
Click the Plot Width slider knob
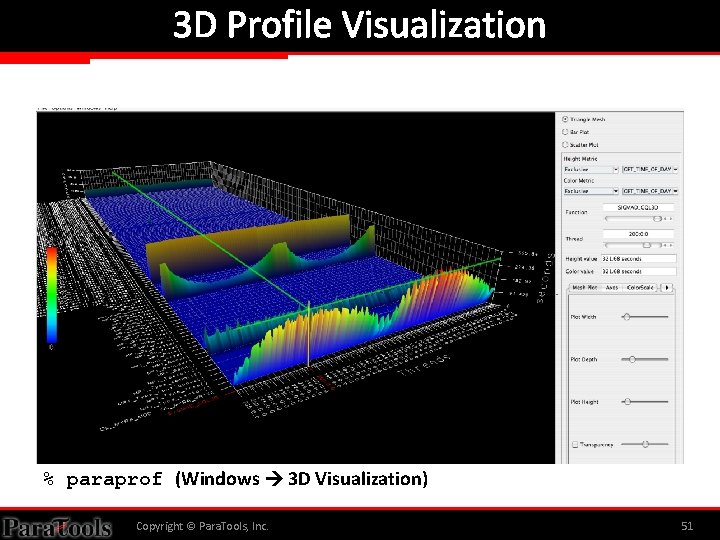[626, 317]
